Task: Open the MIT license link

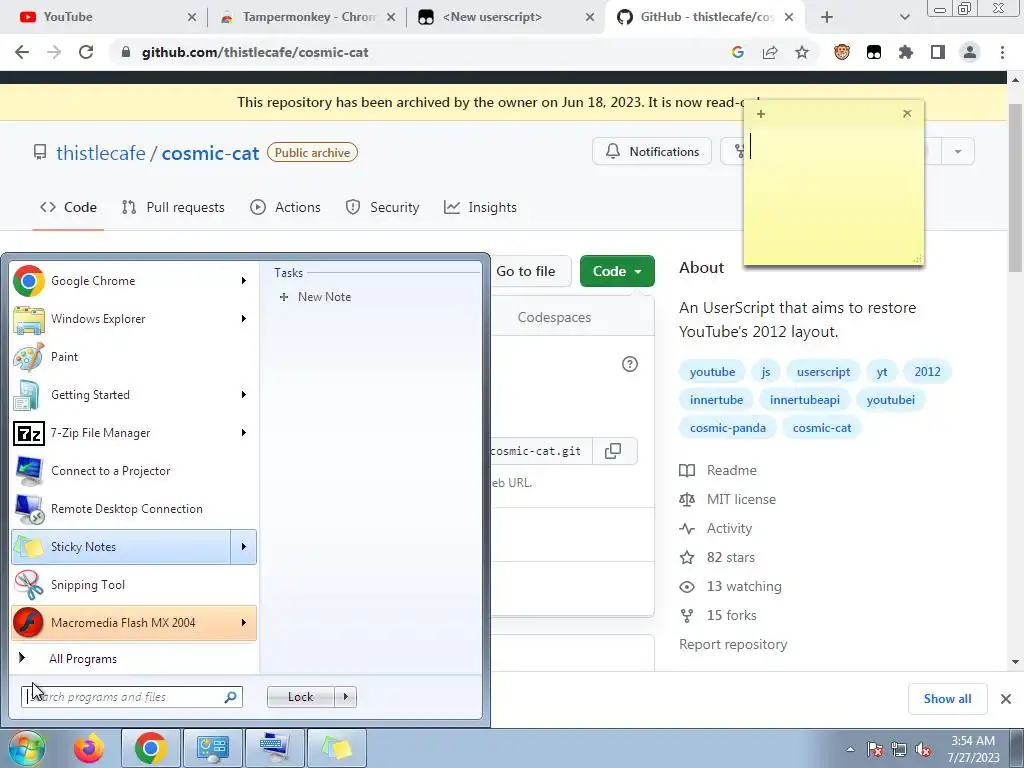Action: pyautogui.click(x=741, y=499)
